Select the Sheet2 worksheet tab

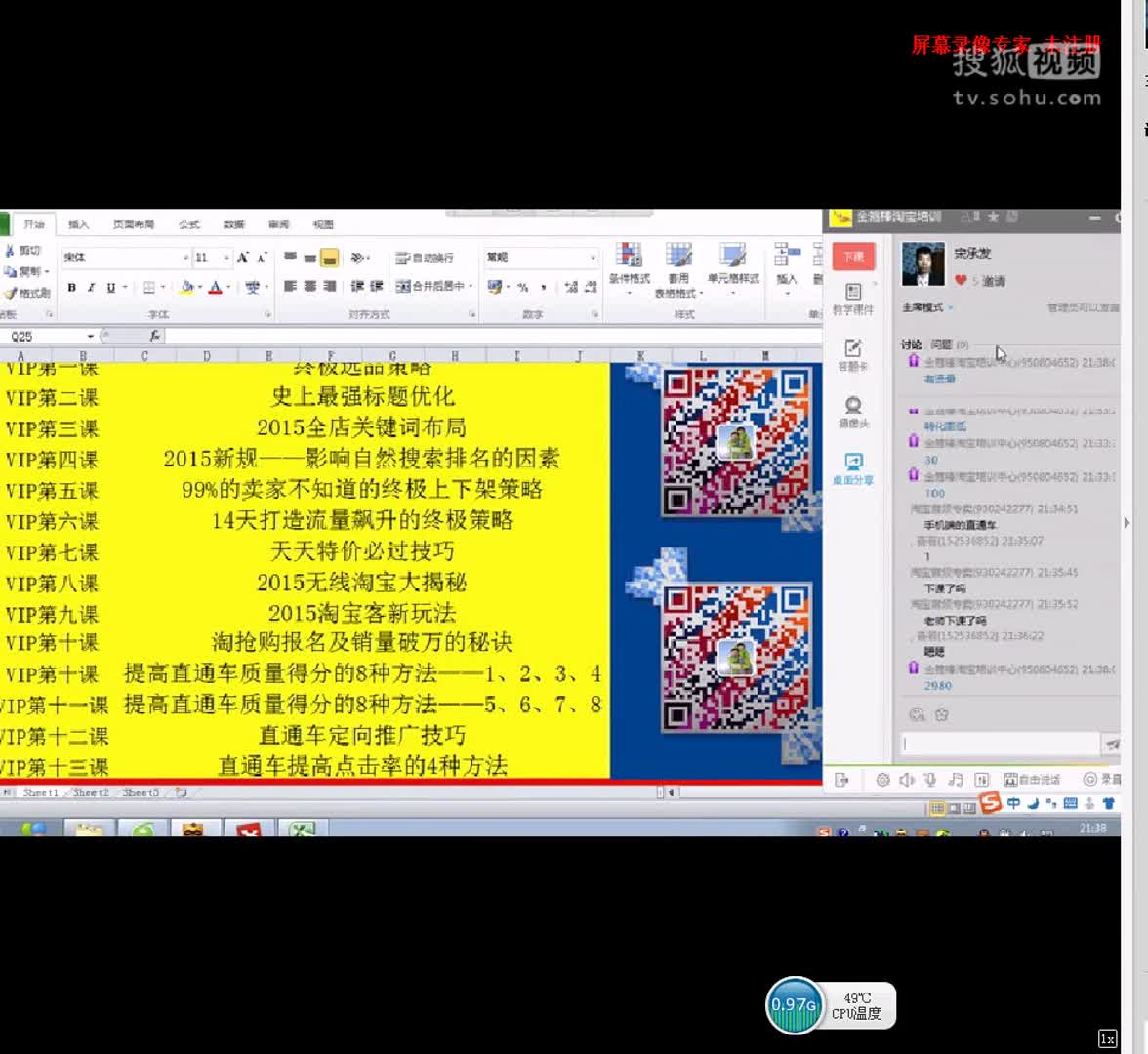click(x=91, y=792)
